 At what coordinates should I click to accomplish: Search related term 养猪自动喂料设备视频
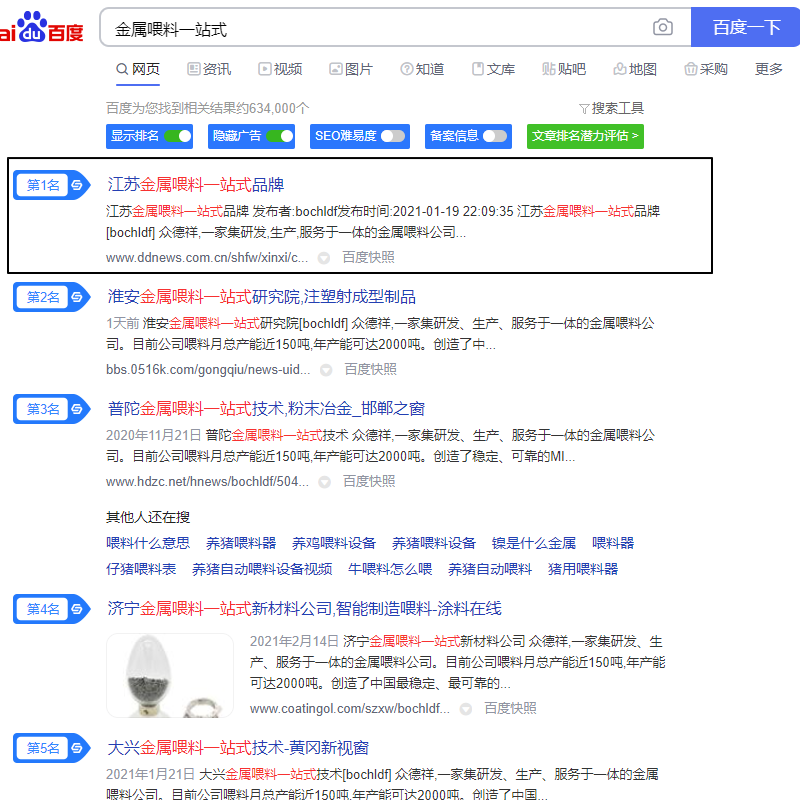262,569
